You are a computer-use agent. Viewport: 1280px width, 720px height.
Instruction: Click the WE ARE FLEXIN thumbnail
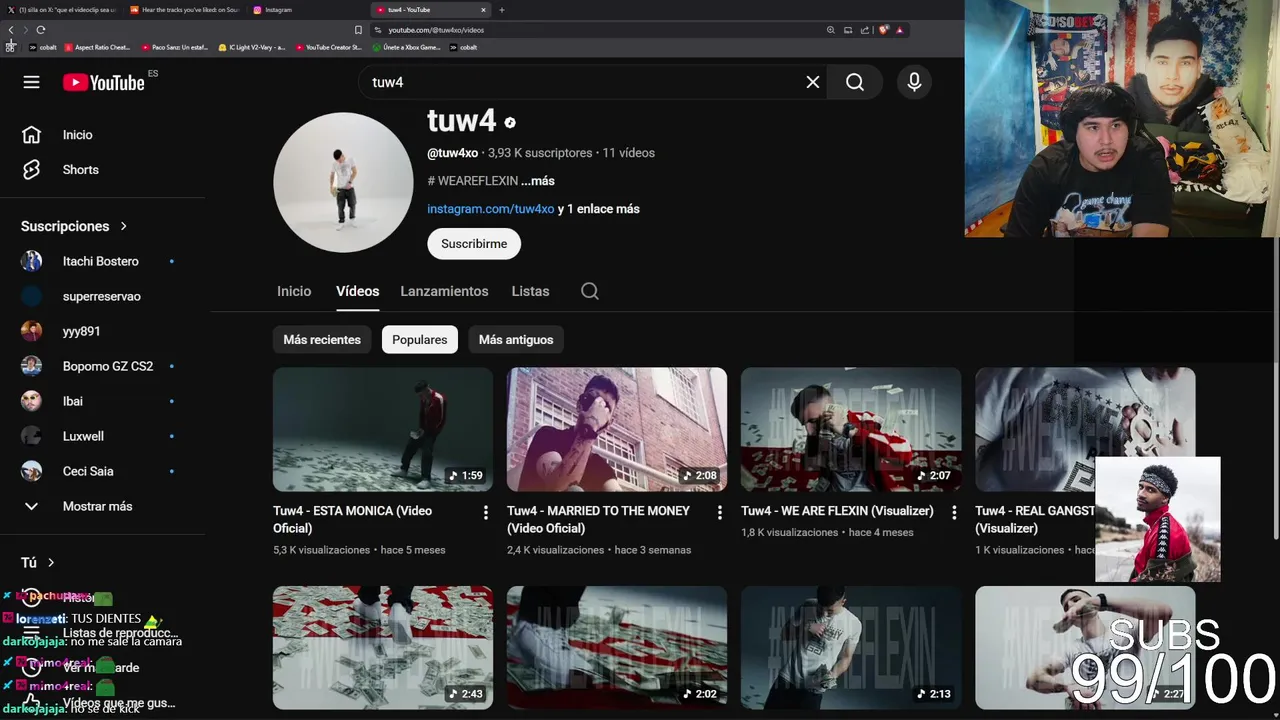point(851,429)
